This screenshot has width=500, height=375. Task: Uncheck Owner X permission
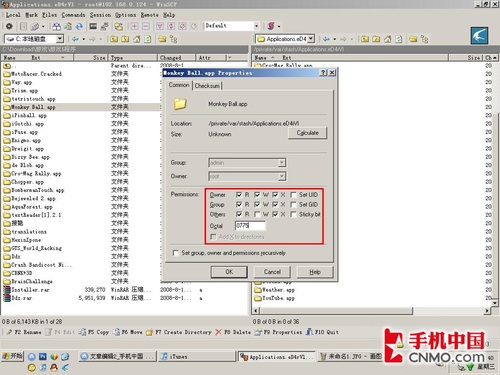pyautogui.click(x=275, y=194)
